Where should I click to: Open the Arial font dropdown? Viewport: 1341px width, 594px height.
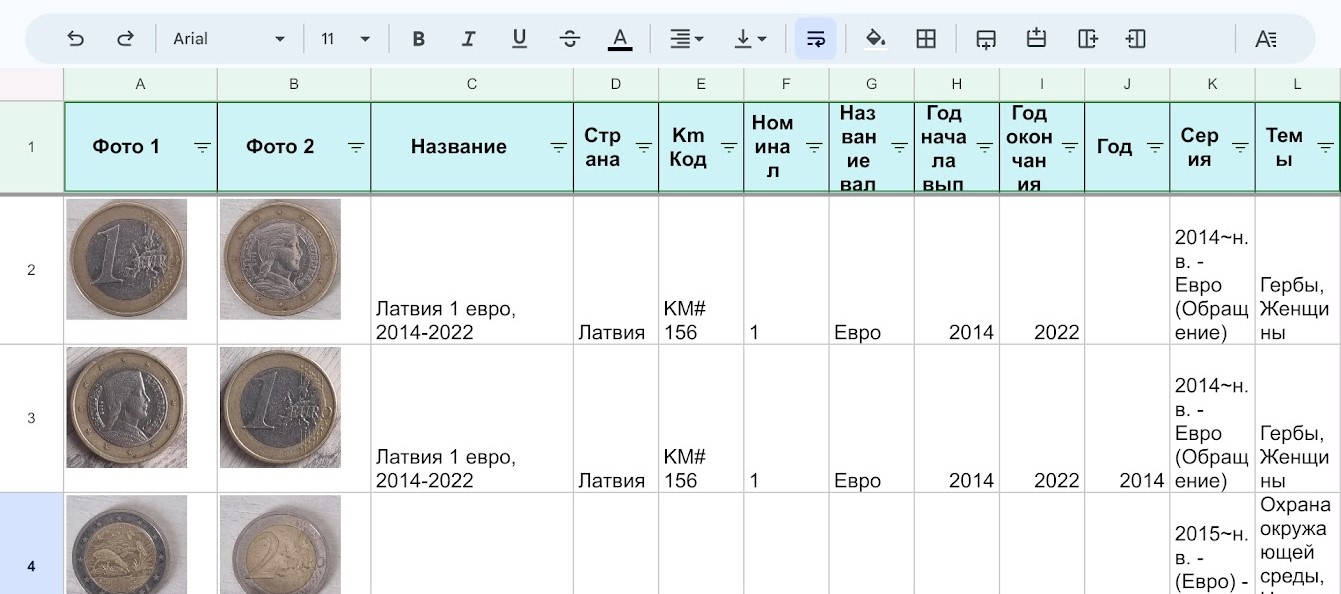229,39
